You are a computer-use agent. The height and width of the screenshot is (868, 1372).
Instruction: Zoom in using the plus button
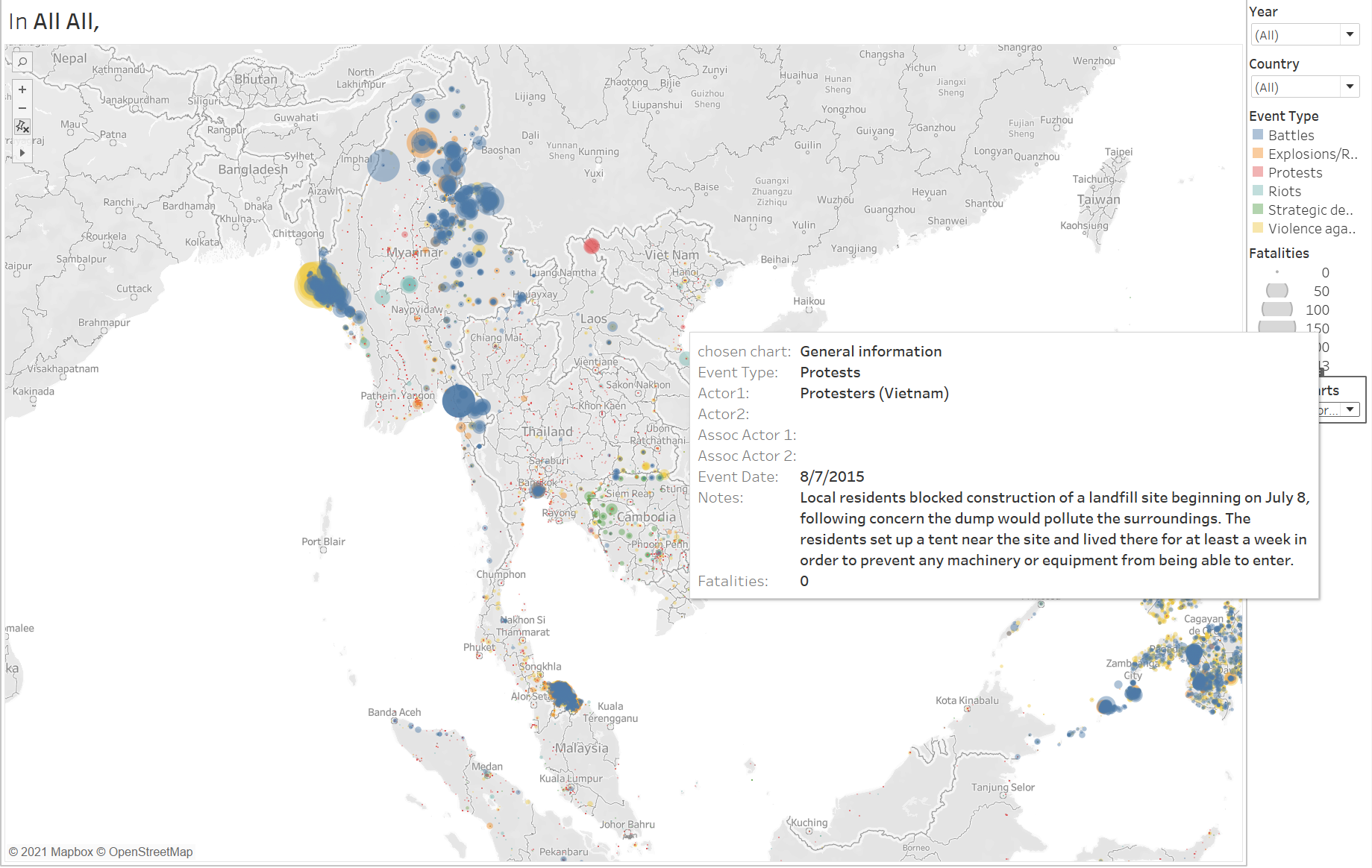click(22, 89)
